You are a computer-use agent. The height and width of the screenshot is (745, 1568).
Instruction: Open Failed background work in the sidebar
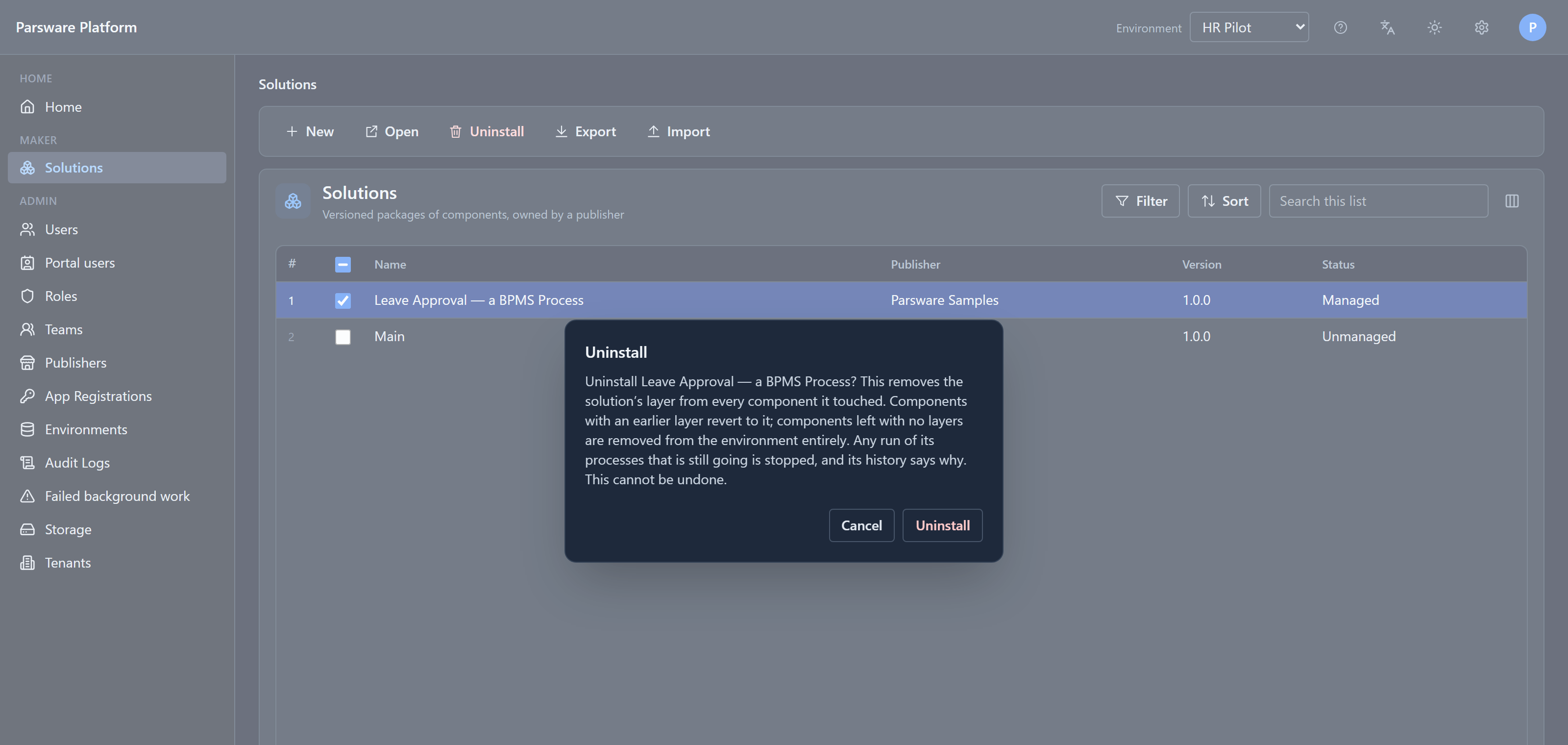click(x=117, y=496)
